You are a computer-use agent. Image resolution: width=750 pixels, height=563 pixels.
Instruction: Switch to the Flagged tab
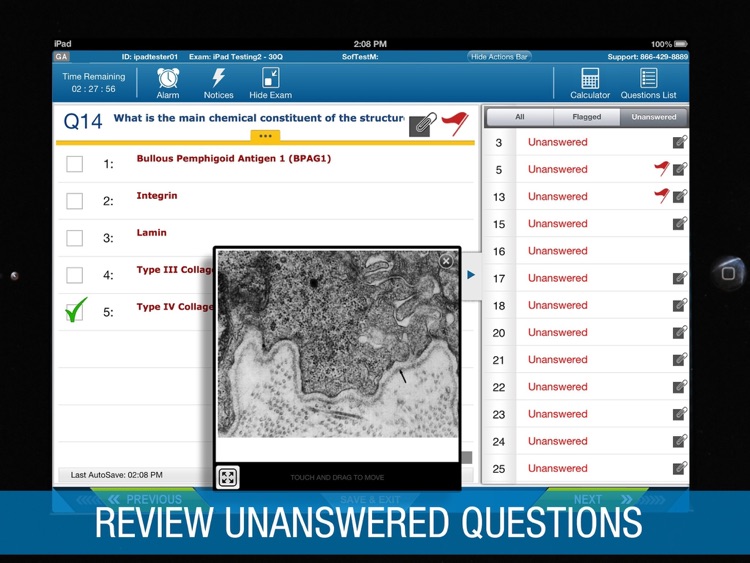pyautogui.click(x=586, y=117)
